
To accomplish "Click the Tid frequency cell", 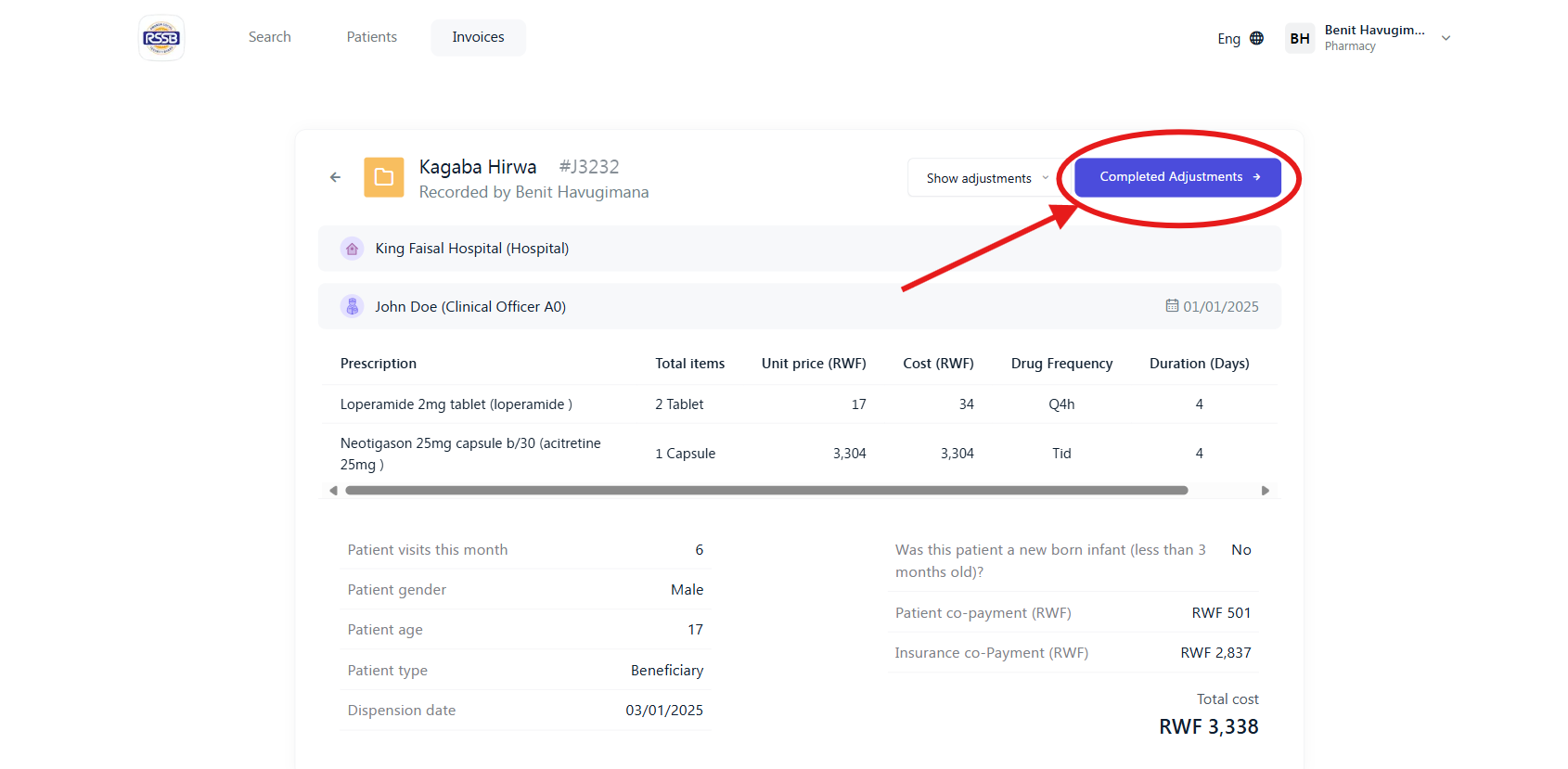I will [1062, 454].
